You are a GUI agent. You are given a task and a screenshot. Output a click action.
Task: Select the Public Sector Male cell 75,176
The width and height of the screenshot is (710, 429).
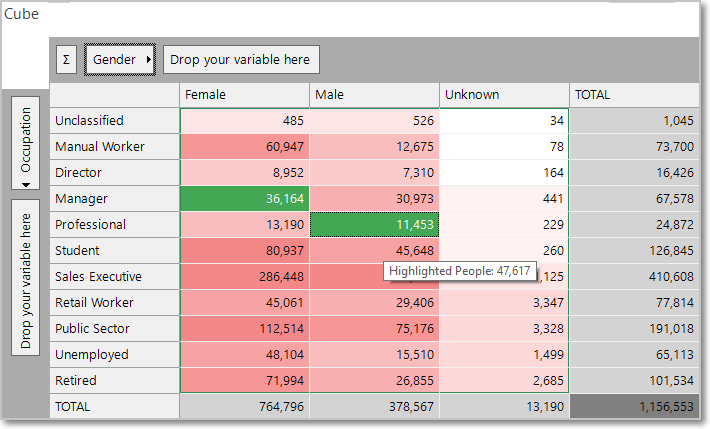coord(374,328)
